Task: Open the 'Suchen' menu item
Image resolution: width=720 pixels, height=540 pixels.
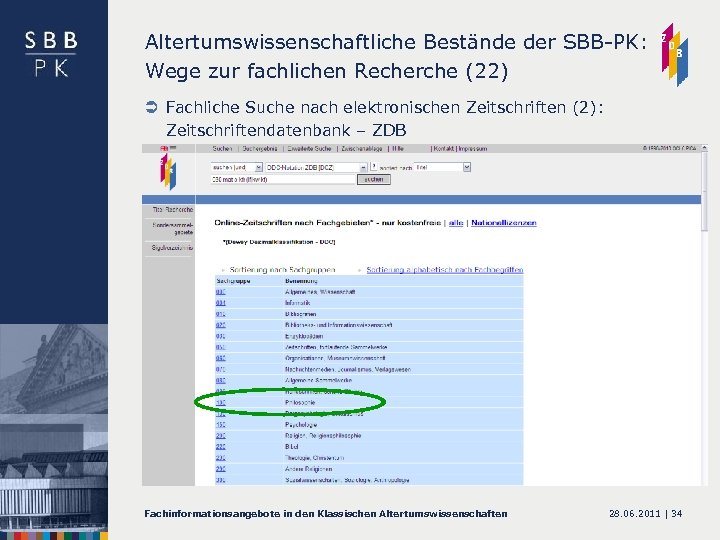Action: pyautogui.click(x=222, y=149)
